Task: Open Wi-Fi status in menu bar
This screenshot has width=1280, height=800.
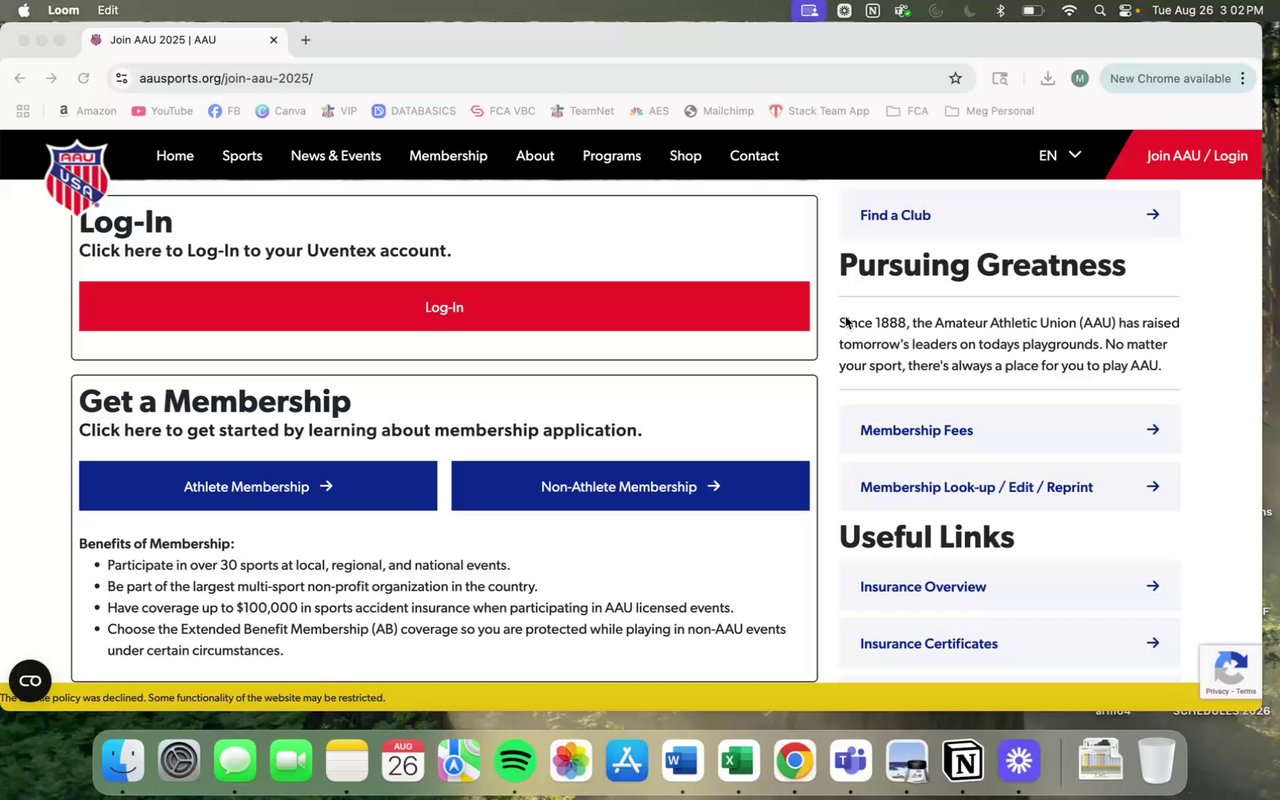Action: coord(1069,10)
